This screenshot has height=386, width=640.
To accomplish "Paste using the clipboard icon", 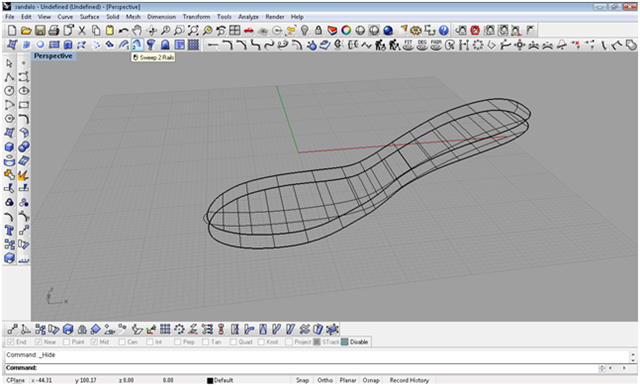I will (110, 31).
